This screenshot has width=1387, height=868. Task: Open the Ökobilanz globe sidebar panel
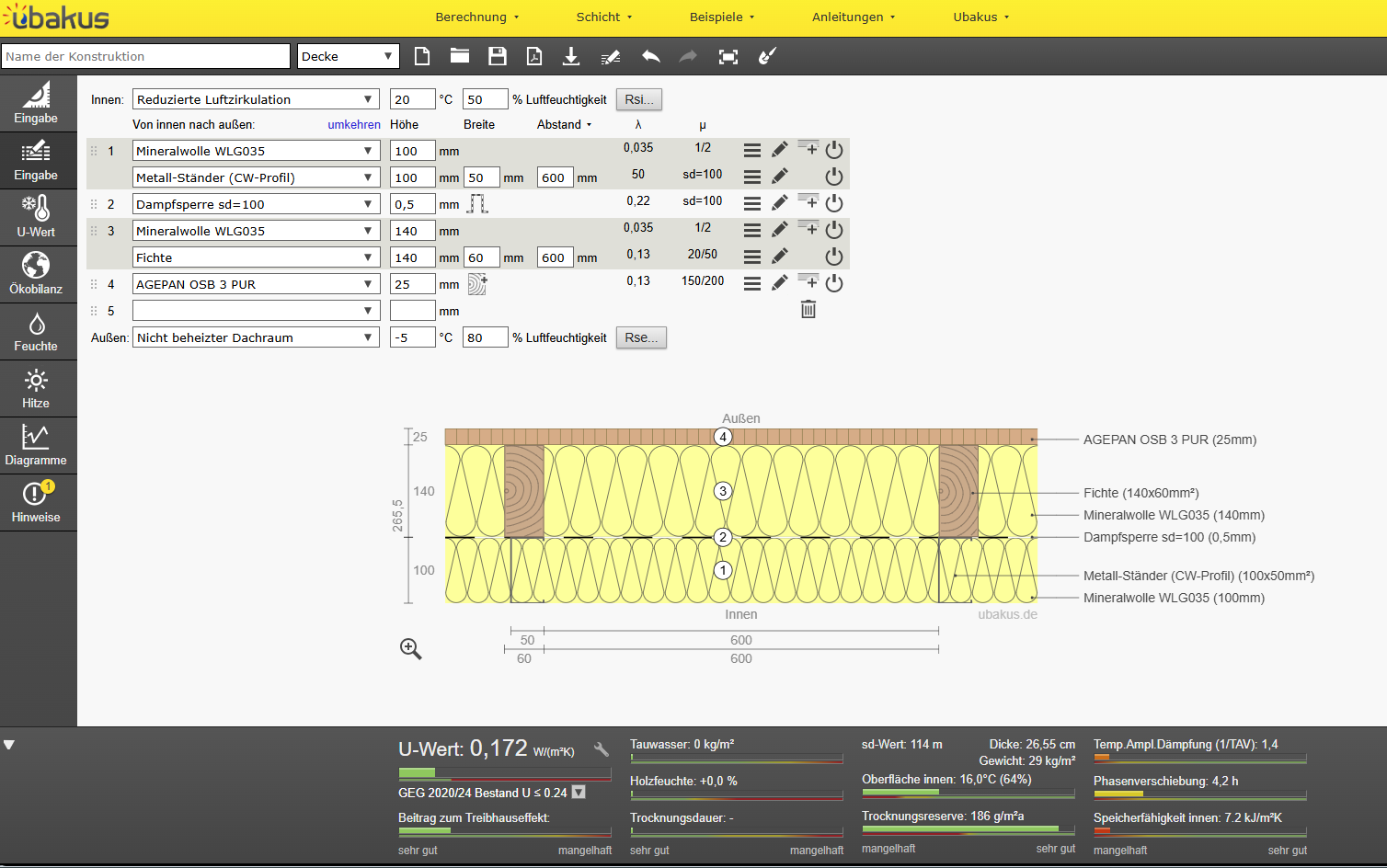pyautogui.click(x=37, y=274)
